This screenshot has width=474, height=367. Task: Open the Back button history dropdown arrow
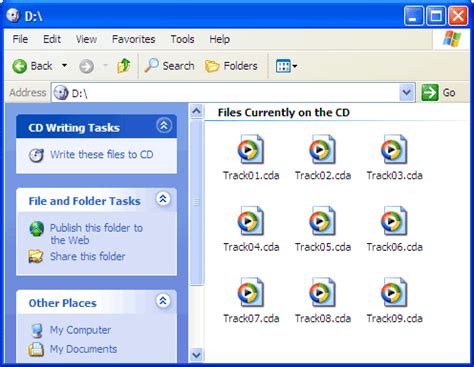pos(64,66)
